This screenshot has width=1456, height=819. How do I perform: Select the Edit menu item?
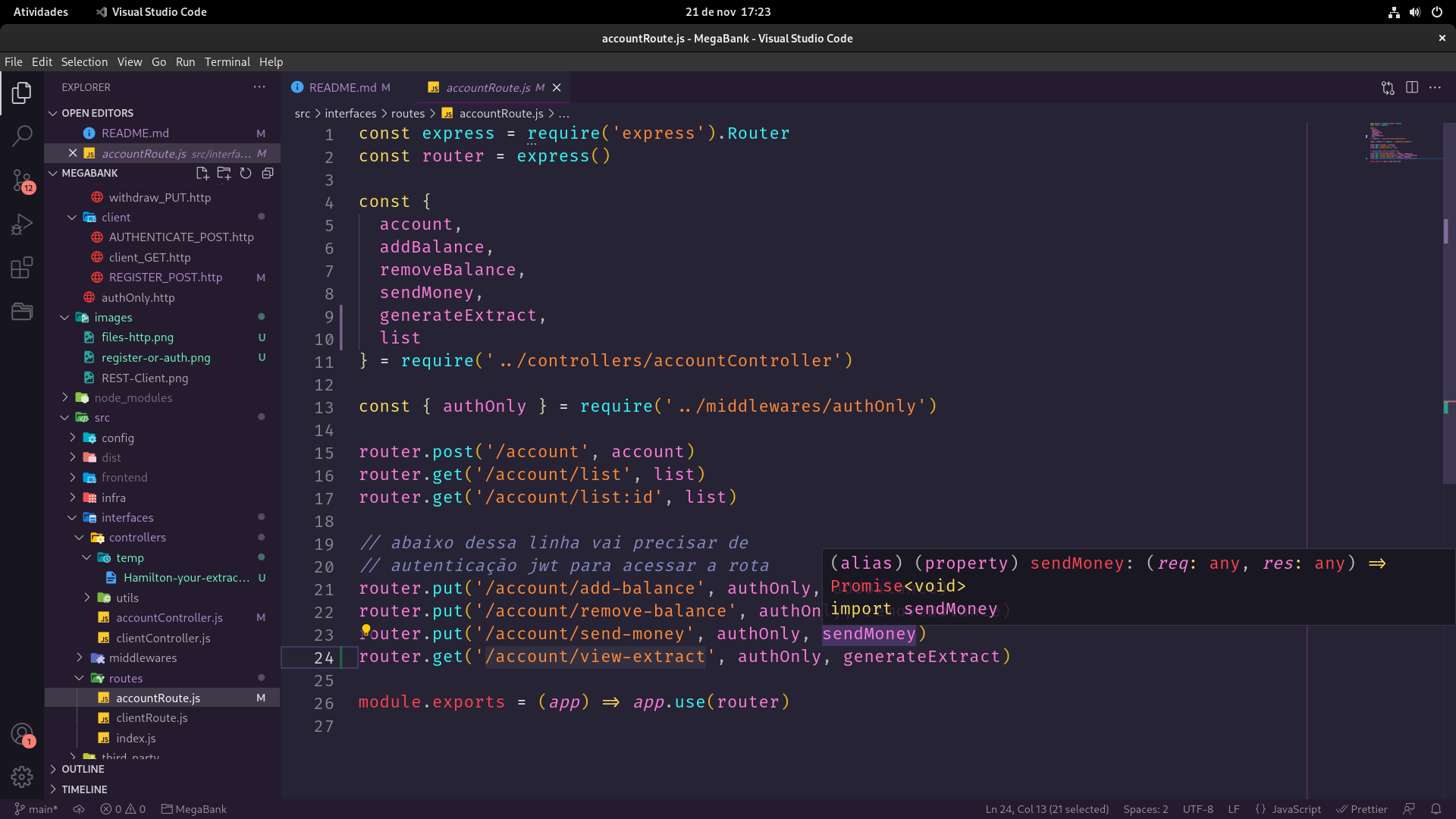pos(41,61)
